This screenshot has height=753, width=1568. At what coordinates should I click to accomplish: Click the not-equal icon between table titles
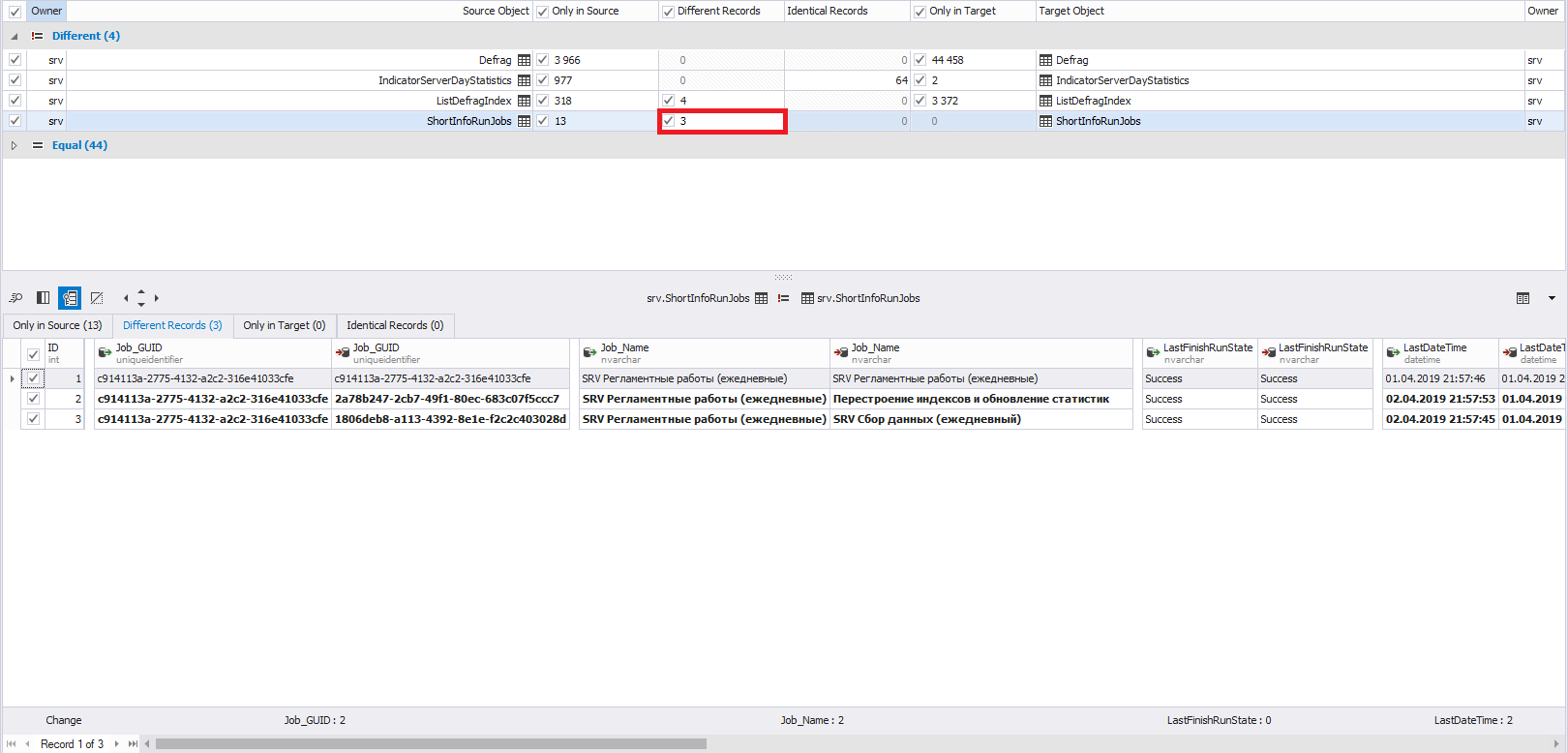click(x=783, y=298)
